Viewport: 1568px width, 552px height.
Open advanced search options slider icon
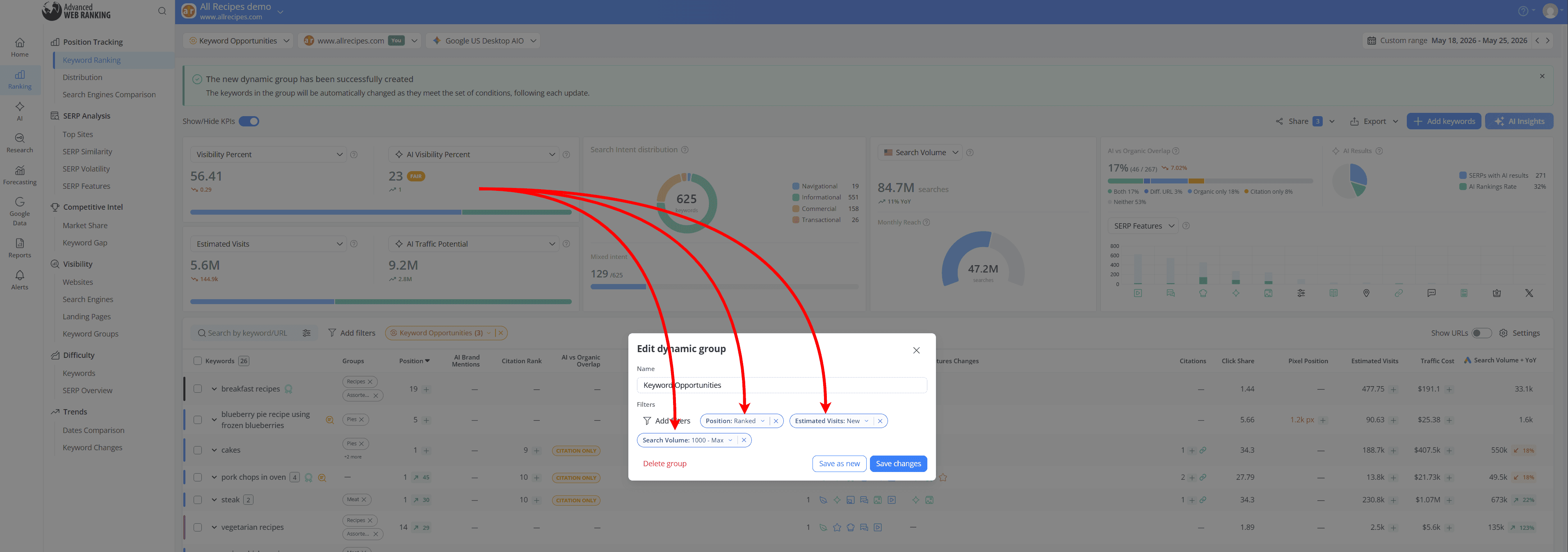306,333
